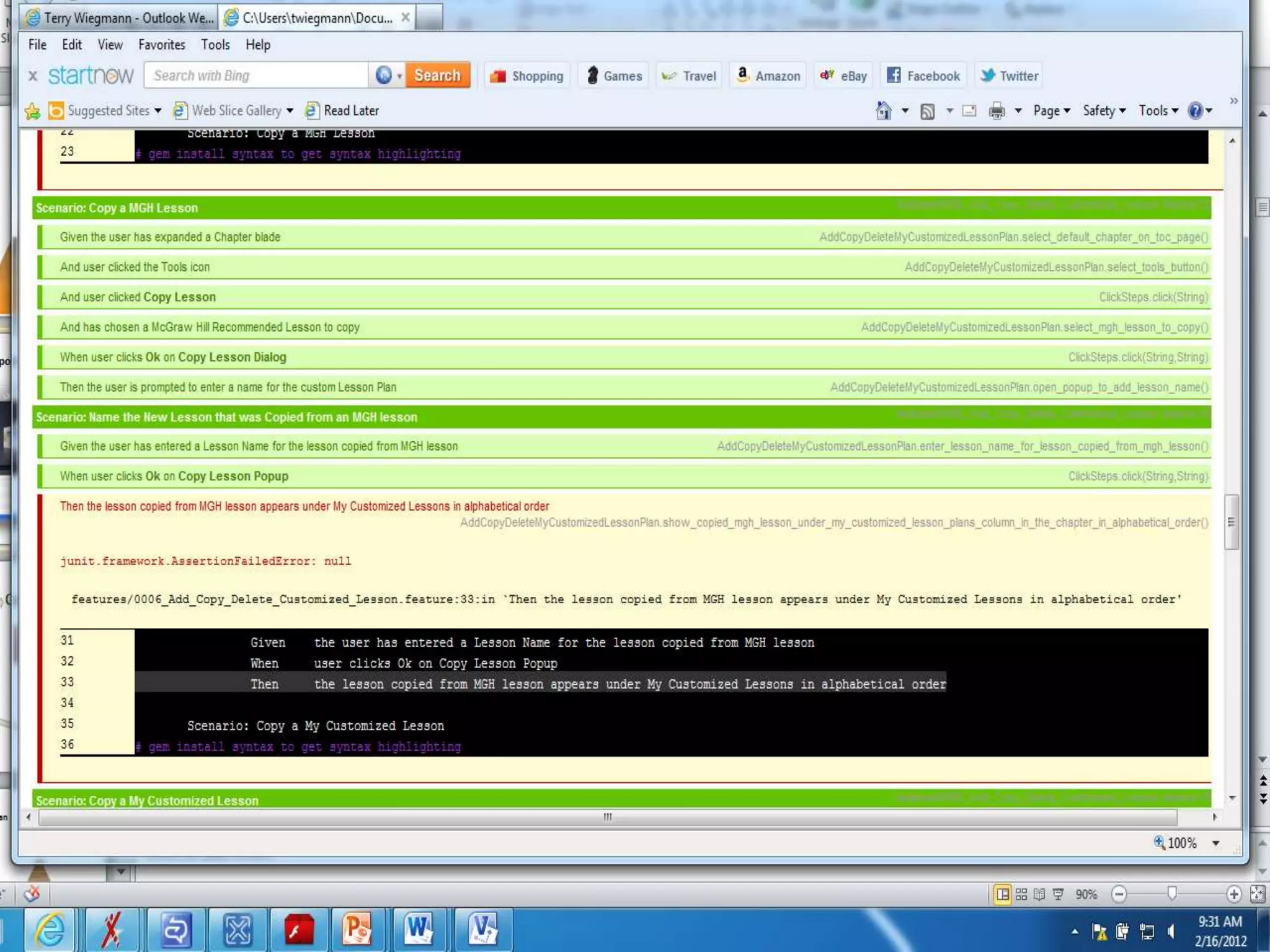Viewport: 1270px width, 952px height.
Task: Close the startnow toolbar with X
Action: [33, 76]
